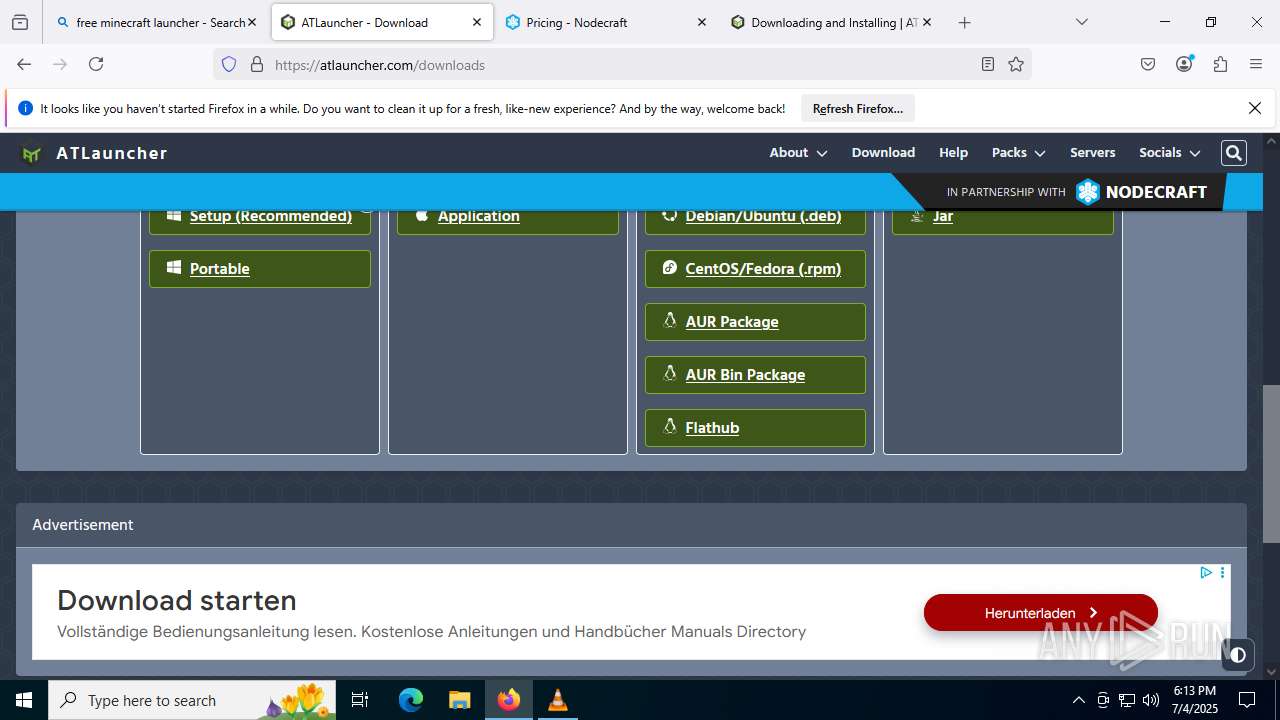Open a new browser tab
Image resolution: width=1280 pixels, height=720 pixels.
(964, 22)
